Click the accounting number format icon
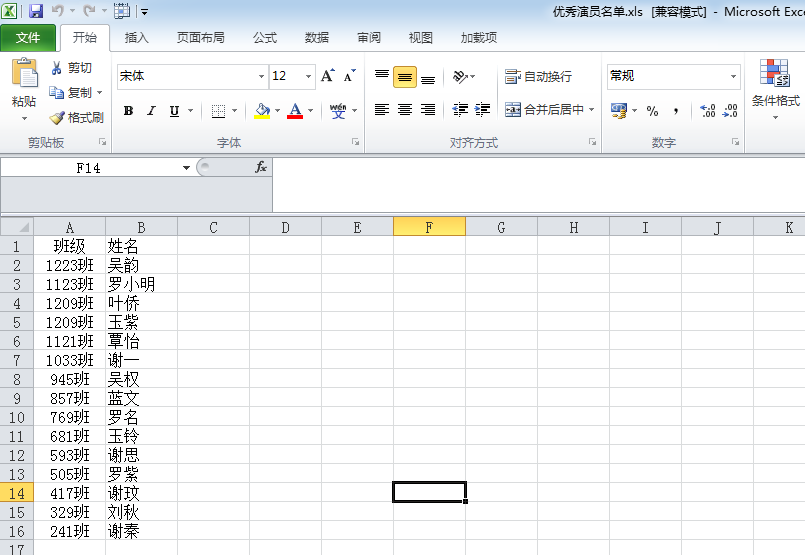 pyautogui.click(x=619, y=111)
